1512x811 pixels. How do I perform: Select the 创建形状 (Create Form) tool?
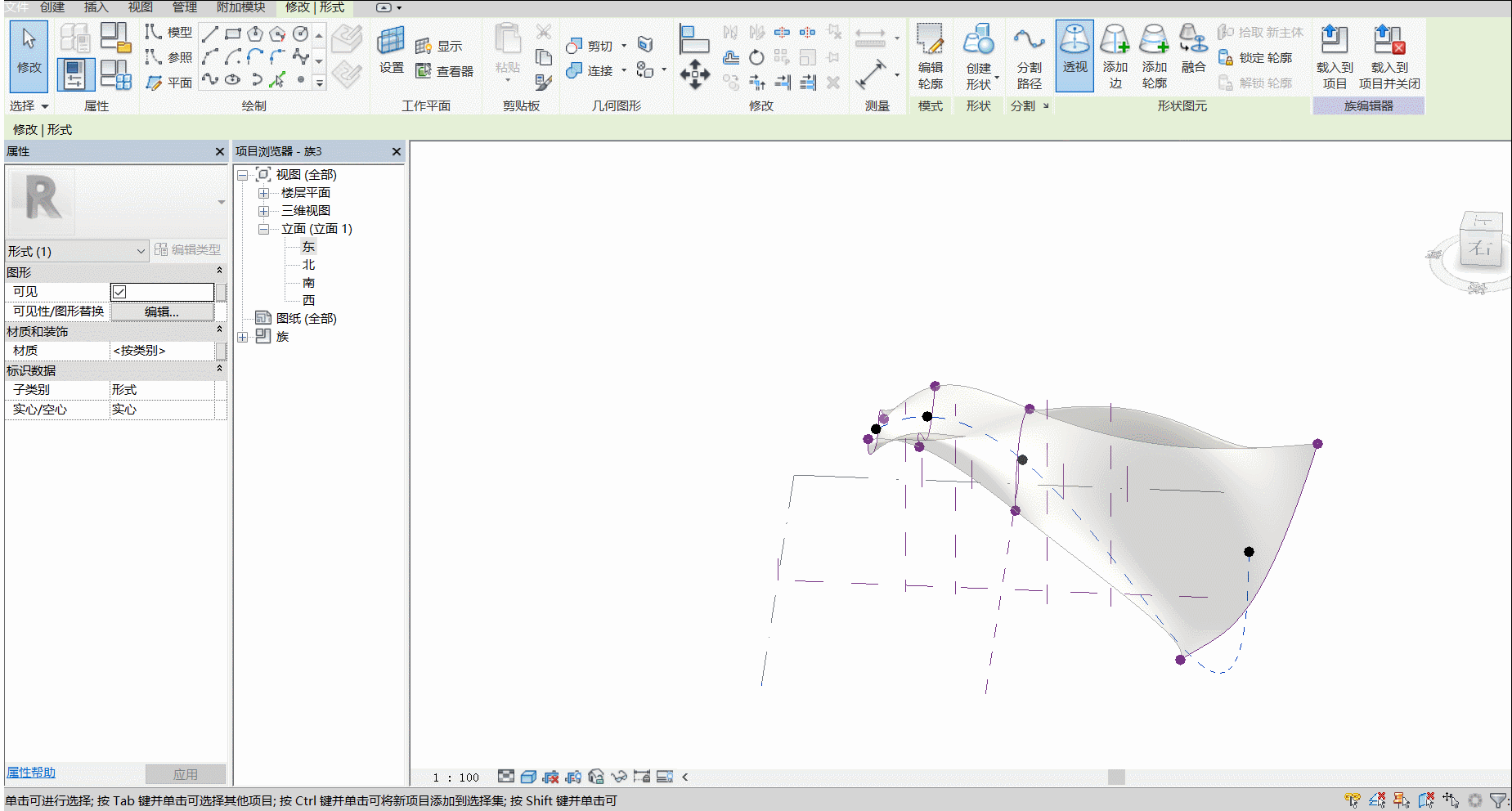click(x=978, y=56)
